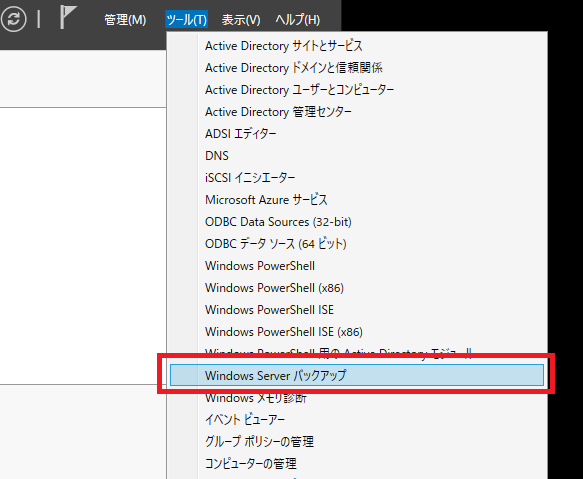Image resolution: width=583 pixels, height=479 pixels.
Task: Open Windows メモリ診断
Action: [x=357, y=398]
